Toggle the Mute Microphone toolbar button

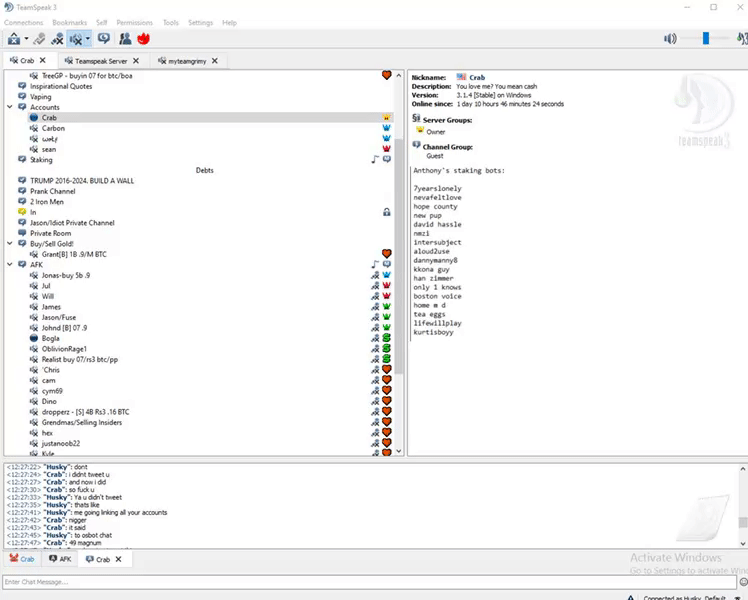click(x=57, y=39)
